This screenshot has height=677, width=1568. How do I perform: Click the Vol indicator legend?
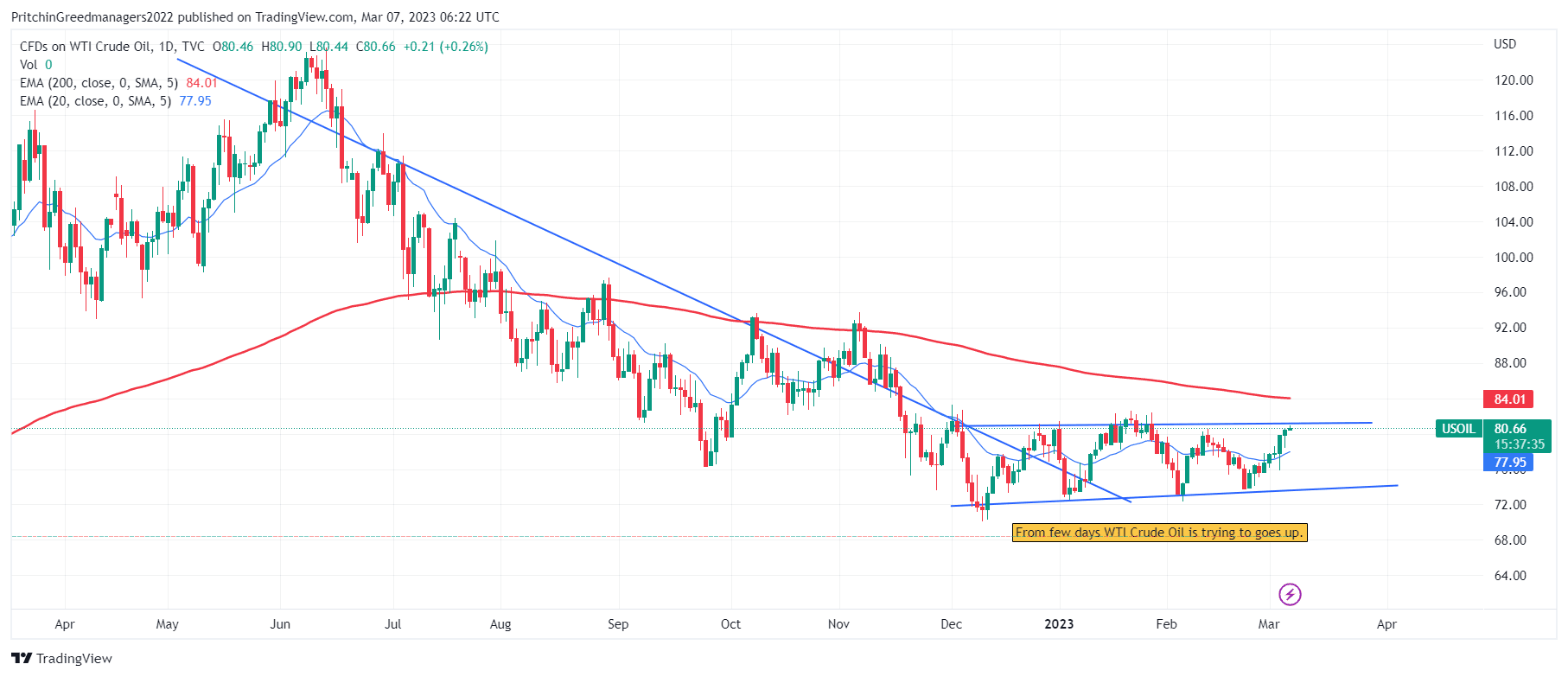(x=35, y=65)
